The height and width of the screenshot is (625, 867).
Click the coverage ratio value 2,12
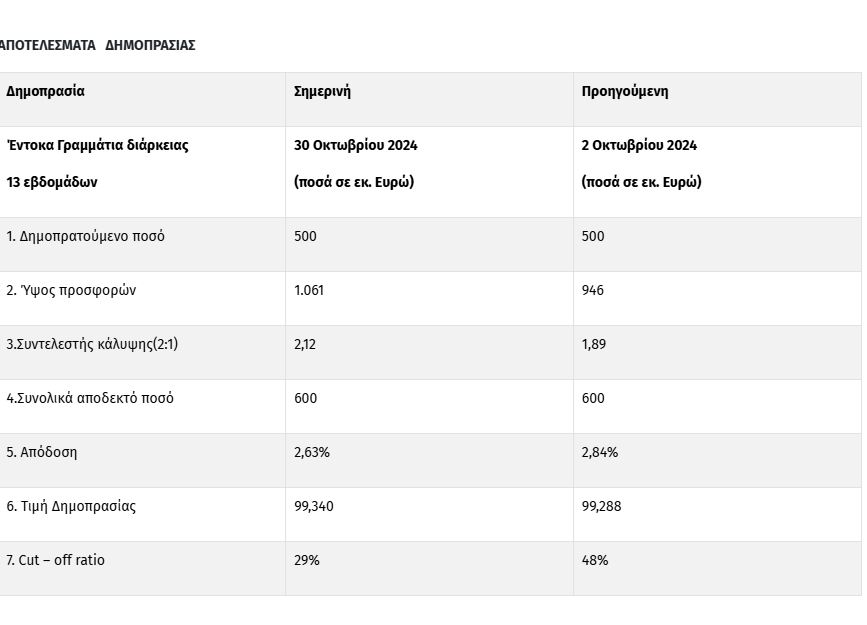click(305, 344)
